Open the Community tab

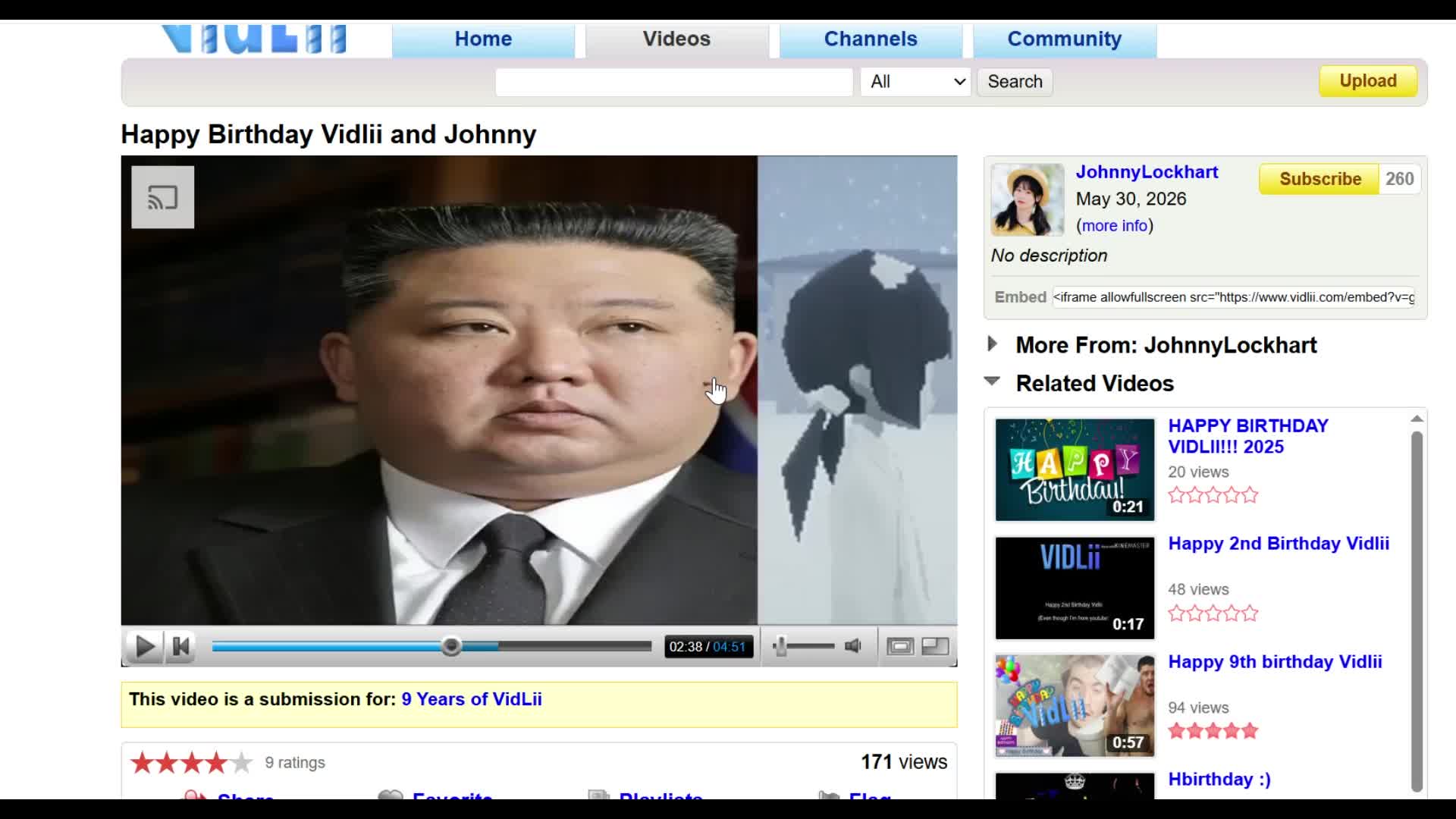coord(1064,39)
